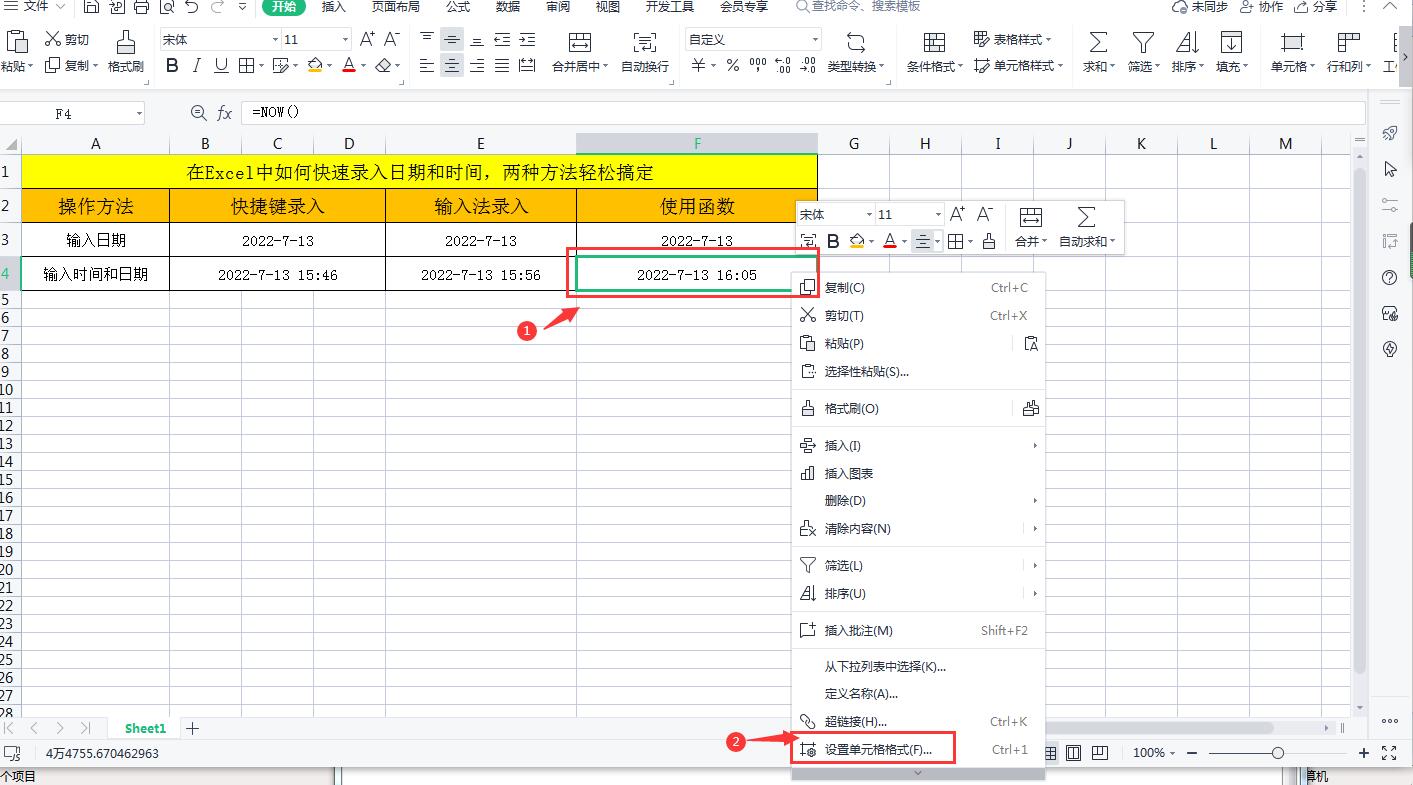Screen dimensions: 1413x785
Task: Click the Format Painter (格式刷) in the ribbon
Action: [x=125, y=51]
